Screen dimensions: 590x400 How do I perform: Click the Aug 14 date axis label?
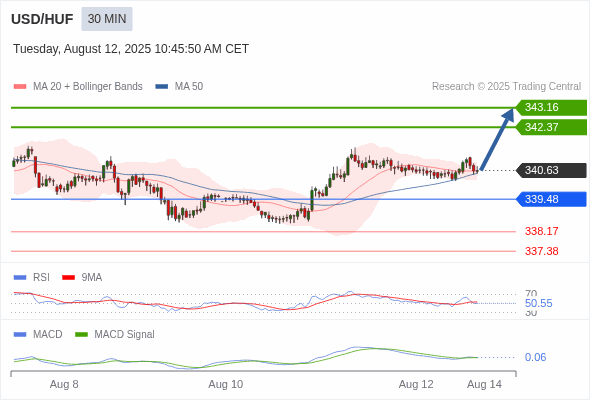pyautogui.click(x=484, y=384)
